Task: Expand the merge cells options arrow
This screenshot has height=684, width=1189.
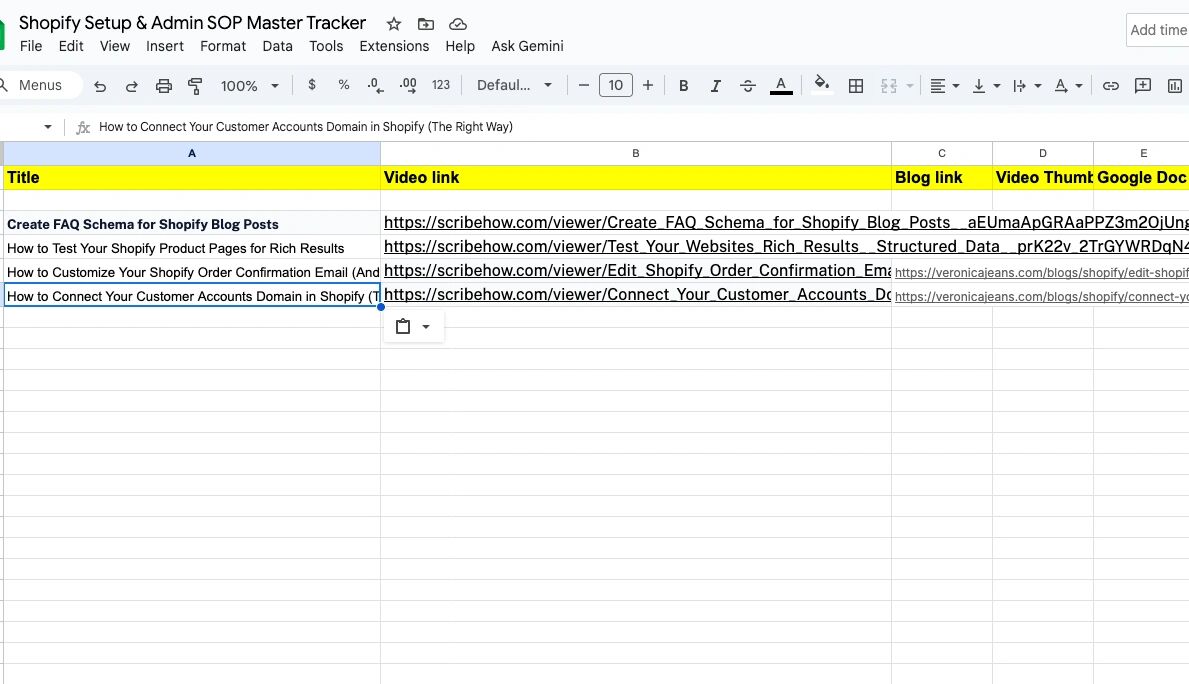Action: coord(910,86)
